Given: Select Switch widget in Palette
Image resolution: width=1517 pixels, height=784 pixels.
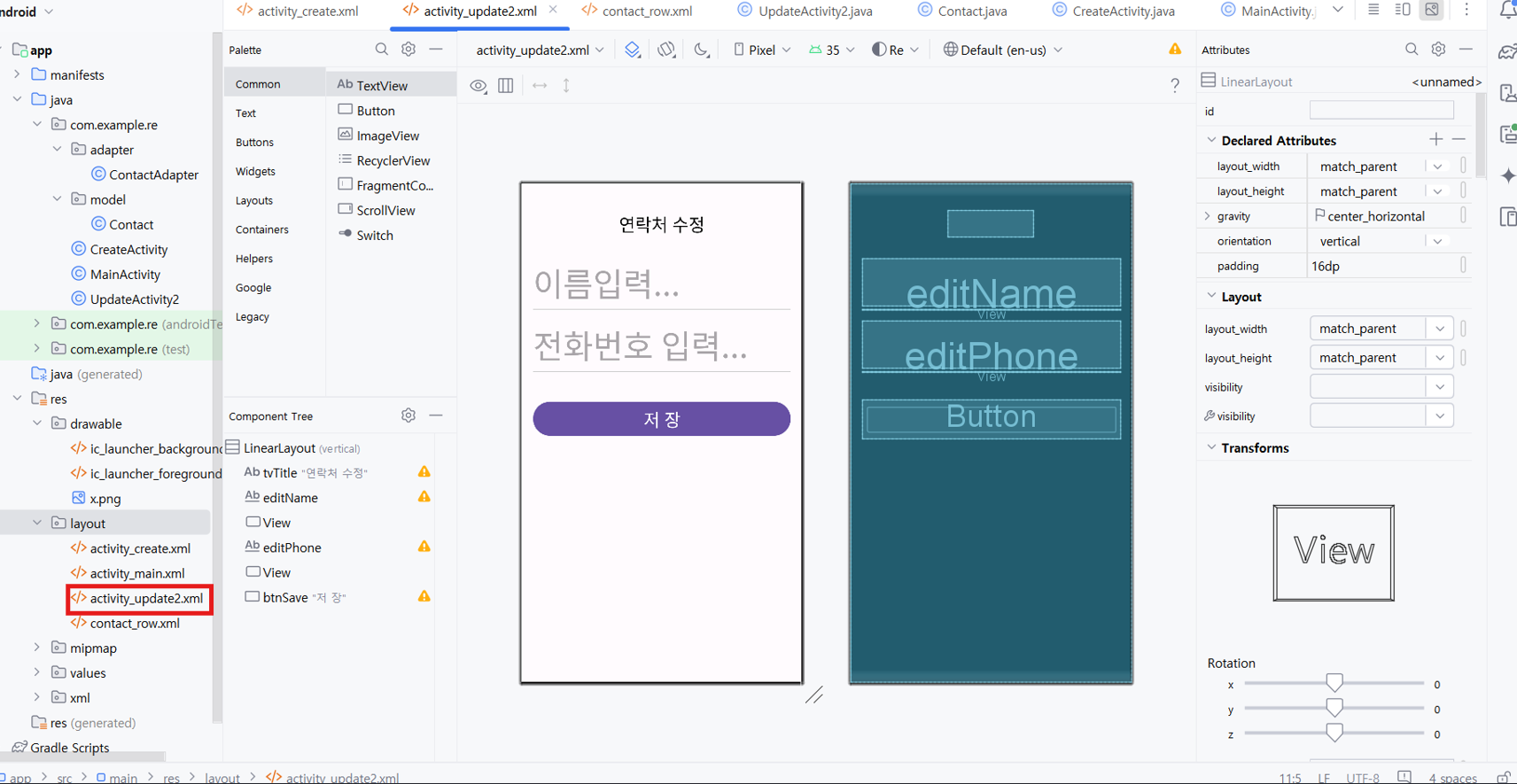Looking at the screenshot, I should coord(366,235).
